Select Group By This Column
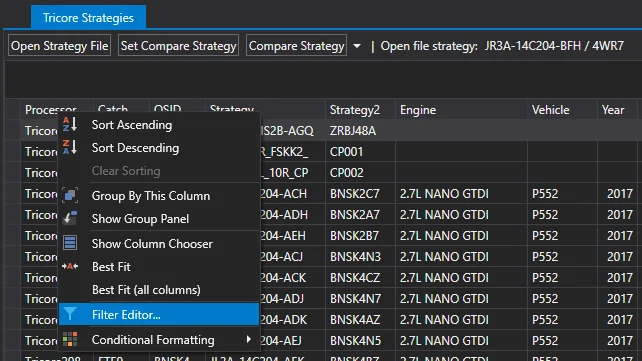642x361 pixels. [159, 196]
